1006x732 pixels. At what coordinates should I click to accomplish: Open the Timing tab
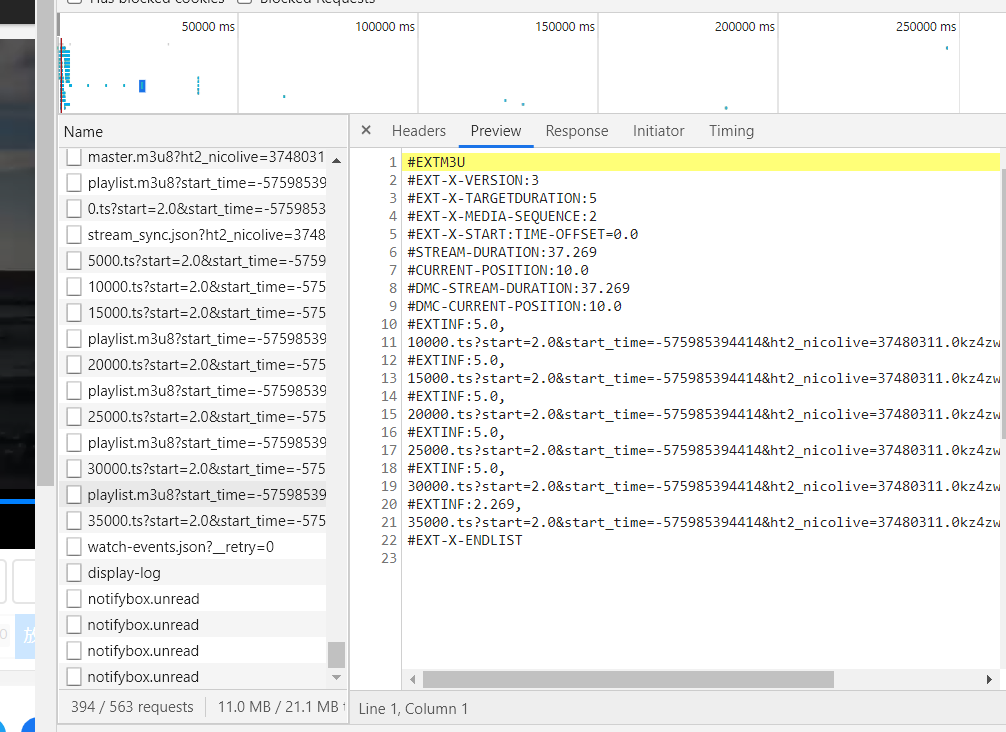pyautogui.click(x=731, y=131)
